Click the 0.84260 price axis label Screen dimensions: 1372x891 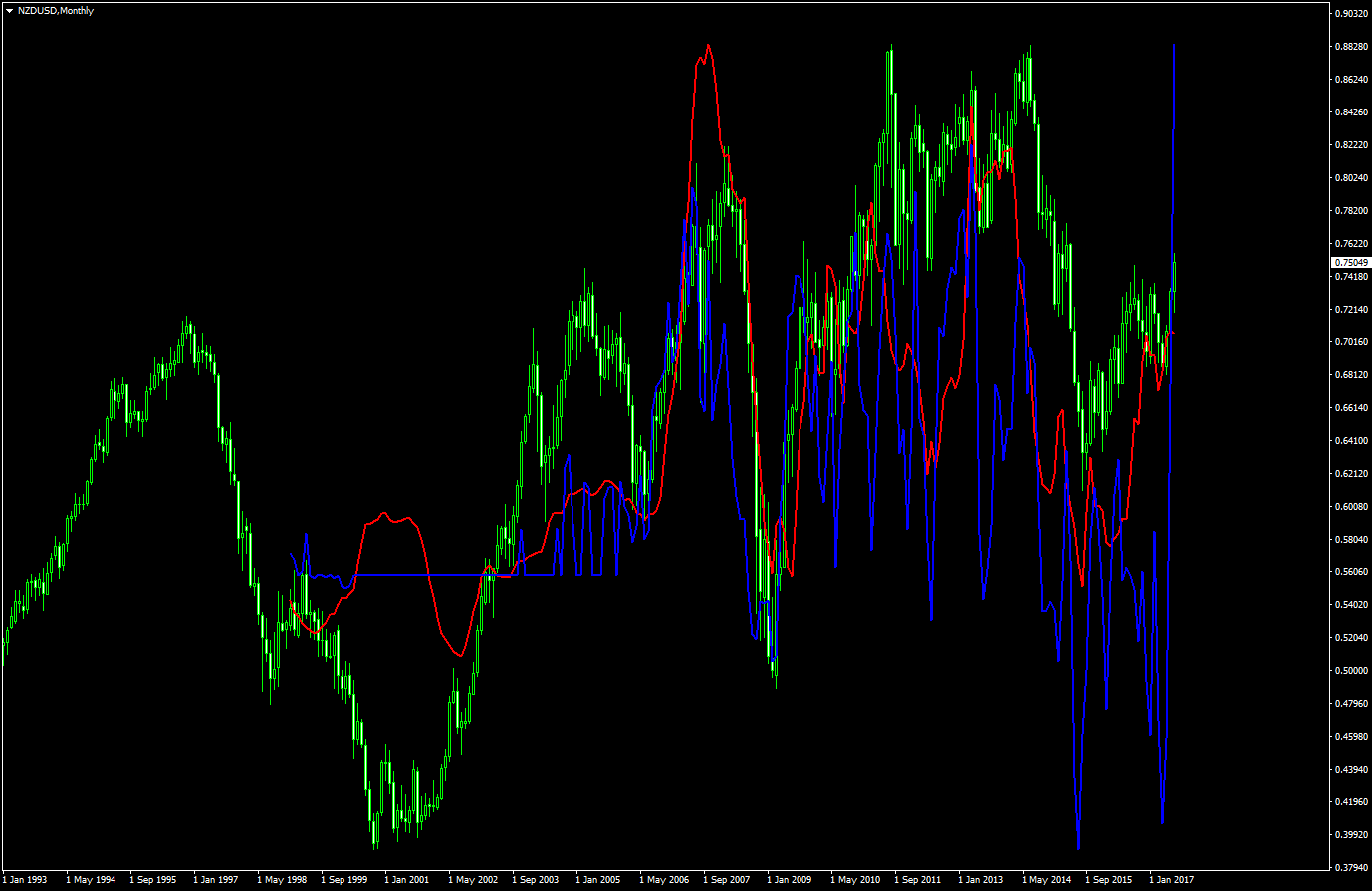1351,112
